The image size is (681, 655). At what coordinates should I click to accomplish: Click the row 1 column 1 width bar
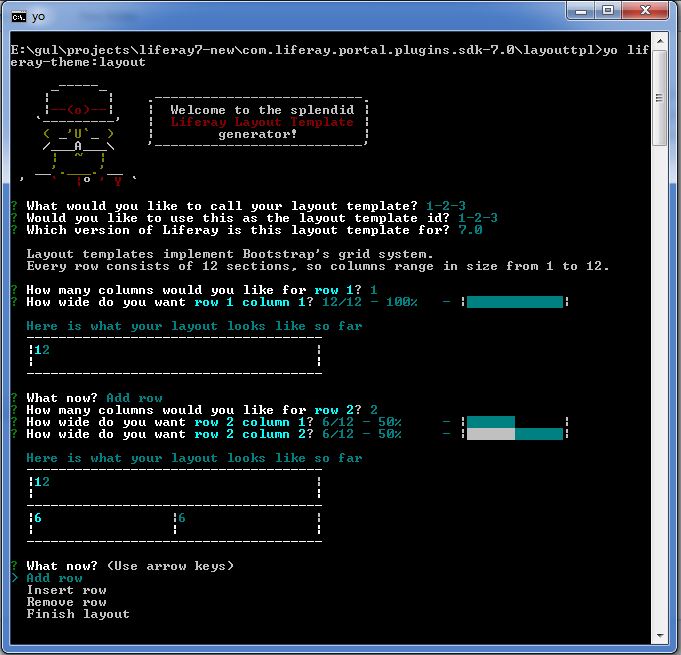coord(515,302)
